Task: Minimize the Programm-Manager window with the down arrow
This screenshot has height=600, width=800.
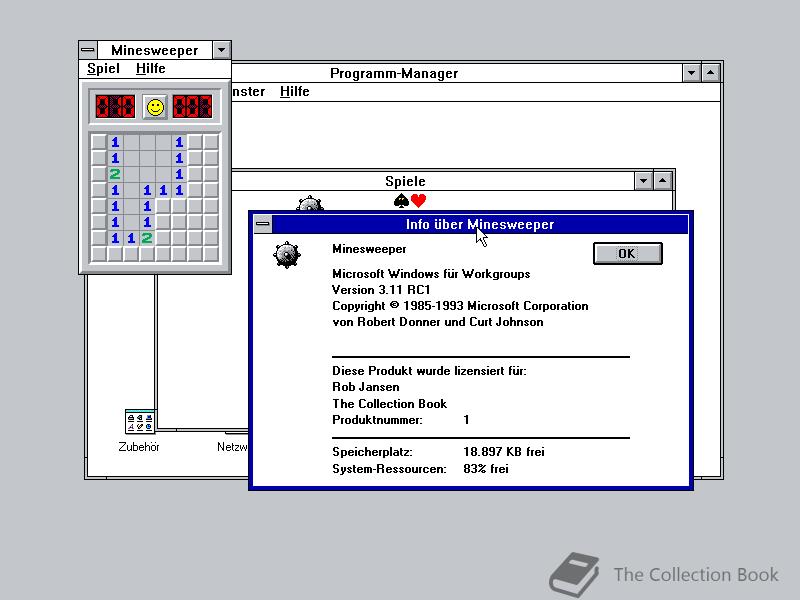Action: click(691, 73)
